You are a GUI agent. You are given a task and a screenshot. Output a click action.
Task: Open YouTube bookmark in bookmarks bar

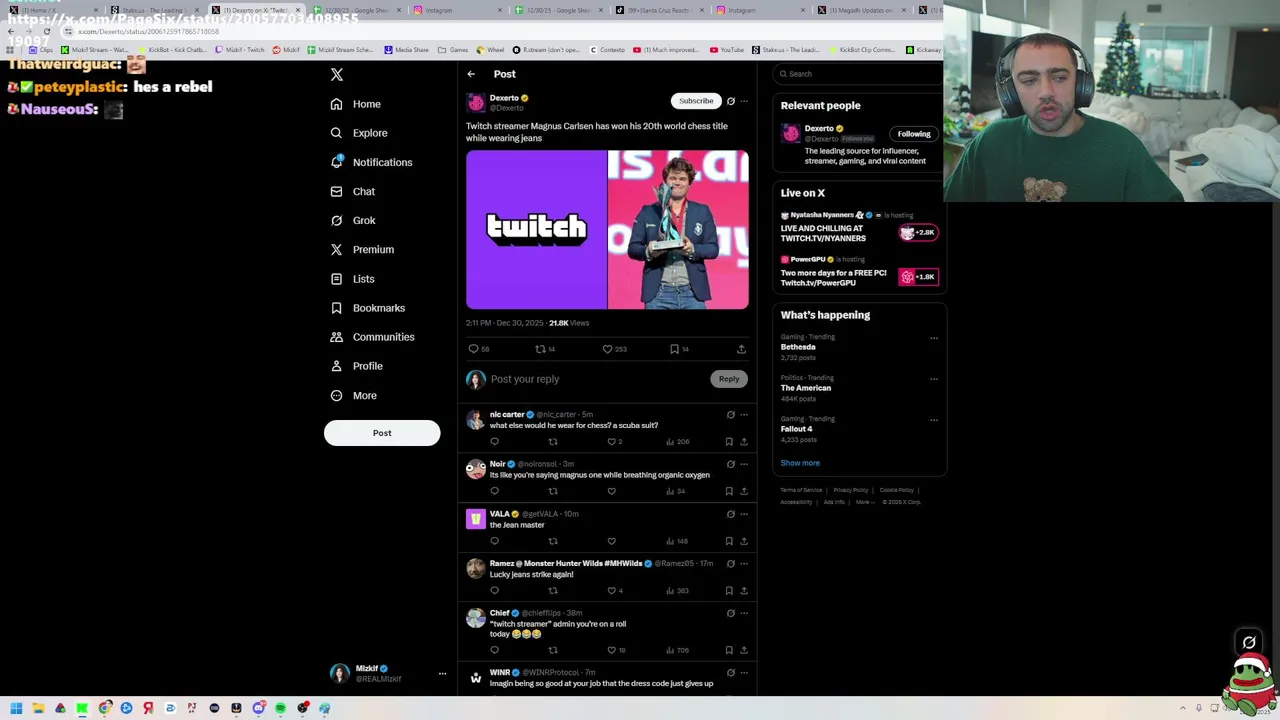pos(727,50)
